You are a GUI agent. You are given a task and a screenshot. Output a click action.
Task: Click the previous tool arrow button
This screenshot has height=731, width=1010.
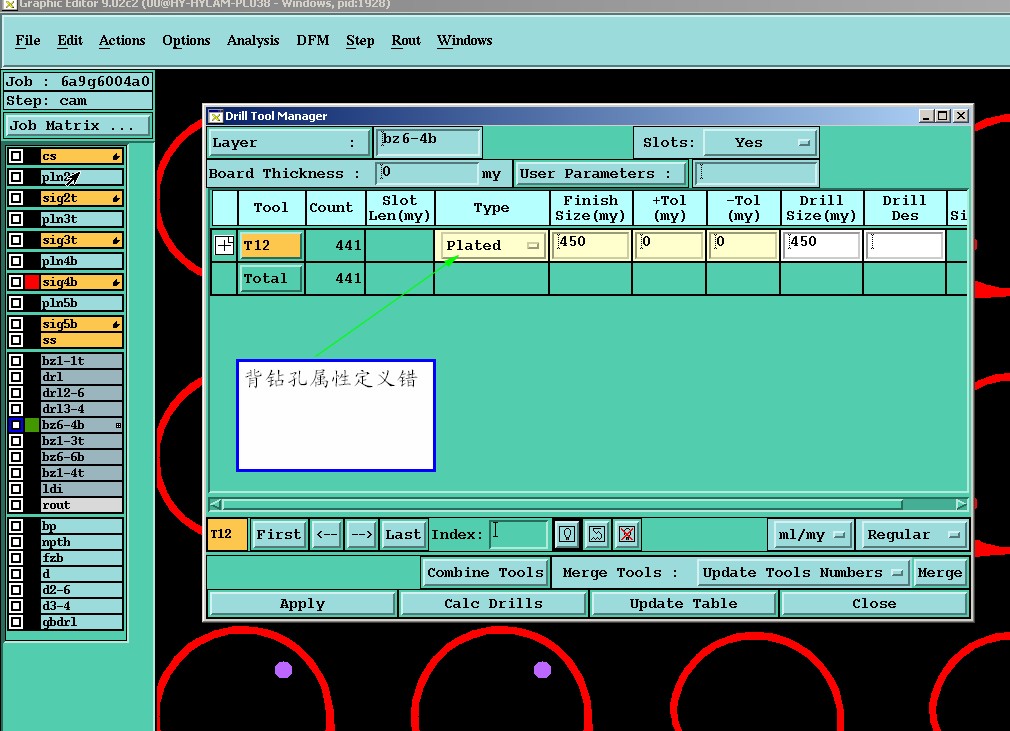327,535
